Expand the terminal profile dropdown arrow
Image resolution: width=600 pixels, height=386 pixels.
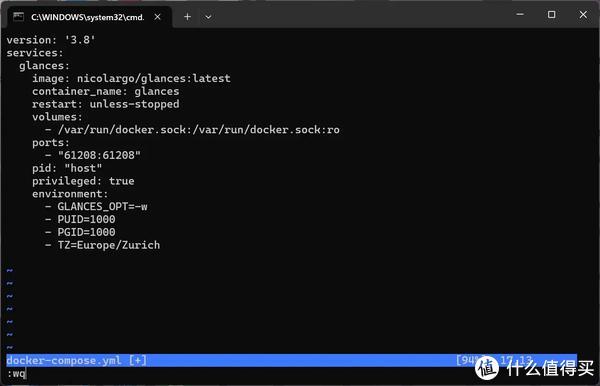coord(208,17)
